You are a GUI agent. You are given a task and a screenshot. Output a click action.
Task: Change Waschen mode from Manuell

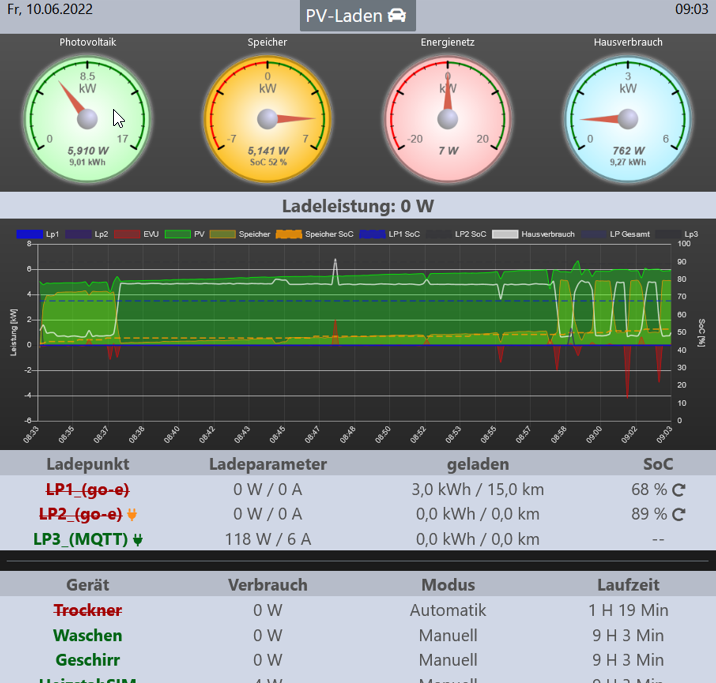pos(447,635)
